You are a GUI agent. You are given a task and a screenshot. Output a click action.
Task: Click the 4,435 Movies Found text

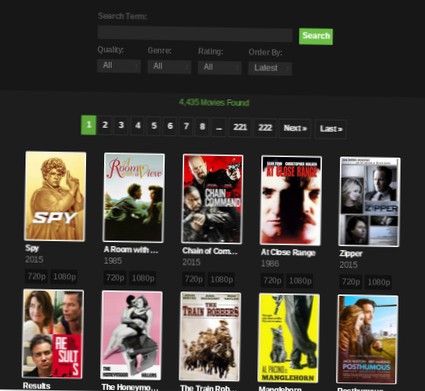point(214,103)
